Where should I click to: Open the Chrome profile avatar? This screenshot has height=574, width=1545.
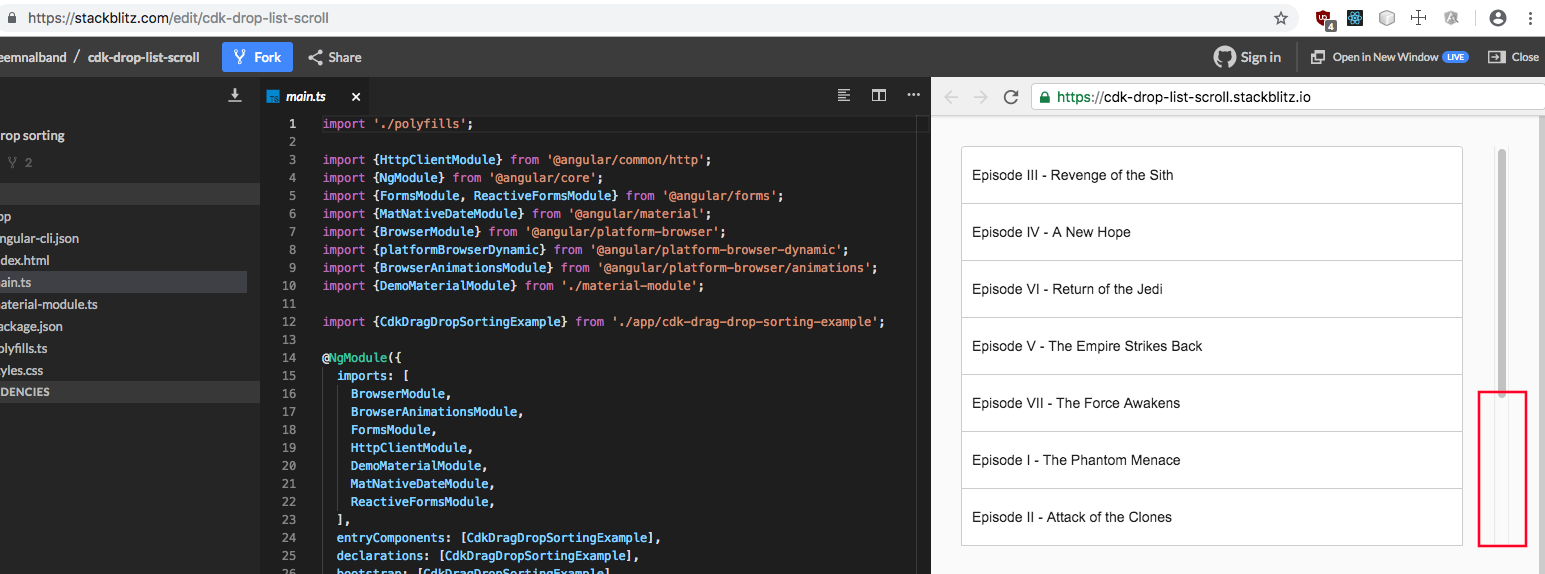[1498, 18]
